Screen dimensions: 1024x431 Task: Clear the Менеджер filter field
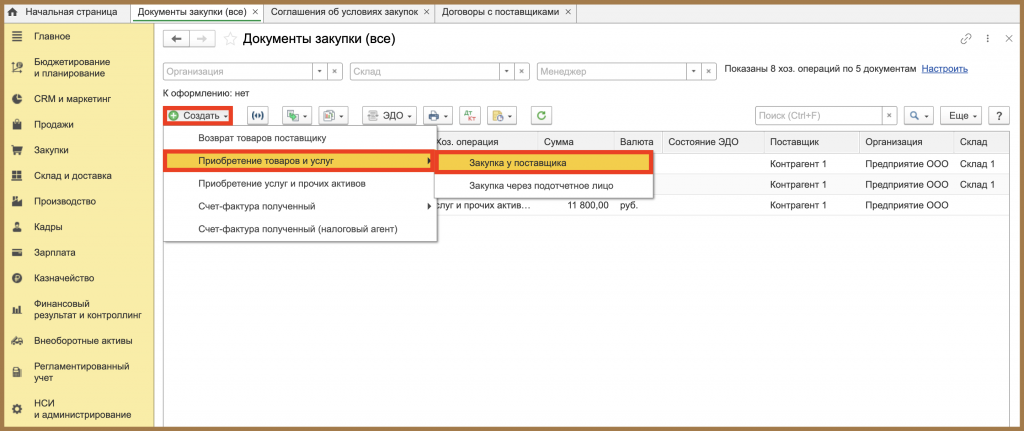[707, 71]
